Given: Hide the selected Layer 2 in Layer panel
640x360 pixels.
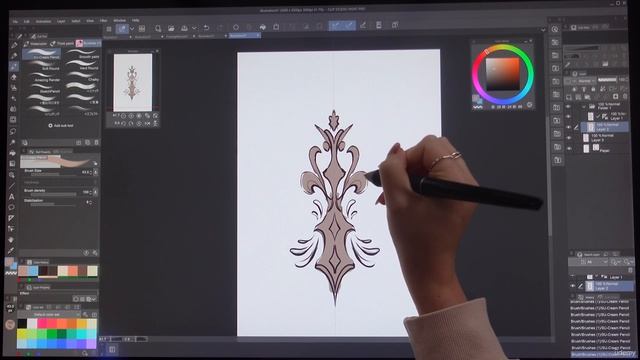Looking at the screenshot, I should coord(569,127).
